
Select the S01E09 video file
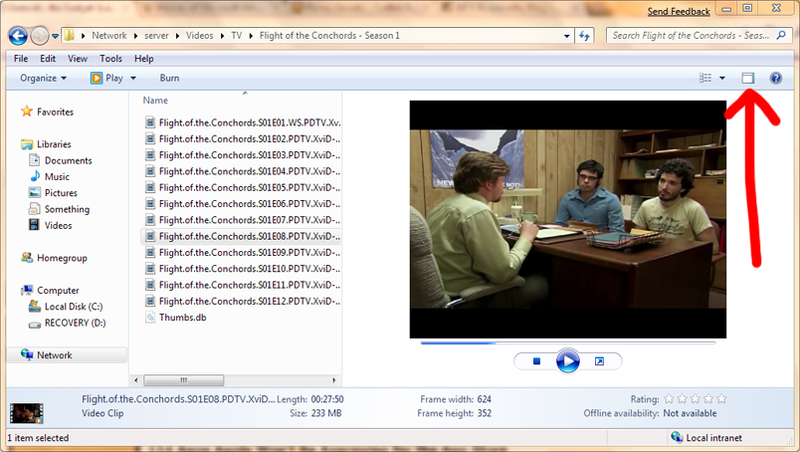coord(242,253)
